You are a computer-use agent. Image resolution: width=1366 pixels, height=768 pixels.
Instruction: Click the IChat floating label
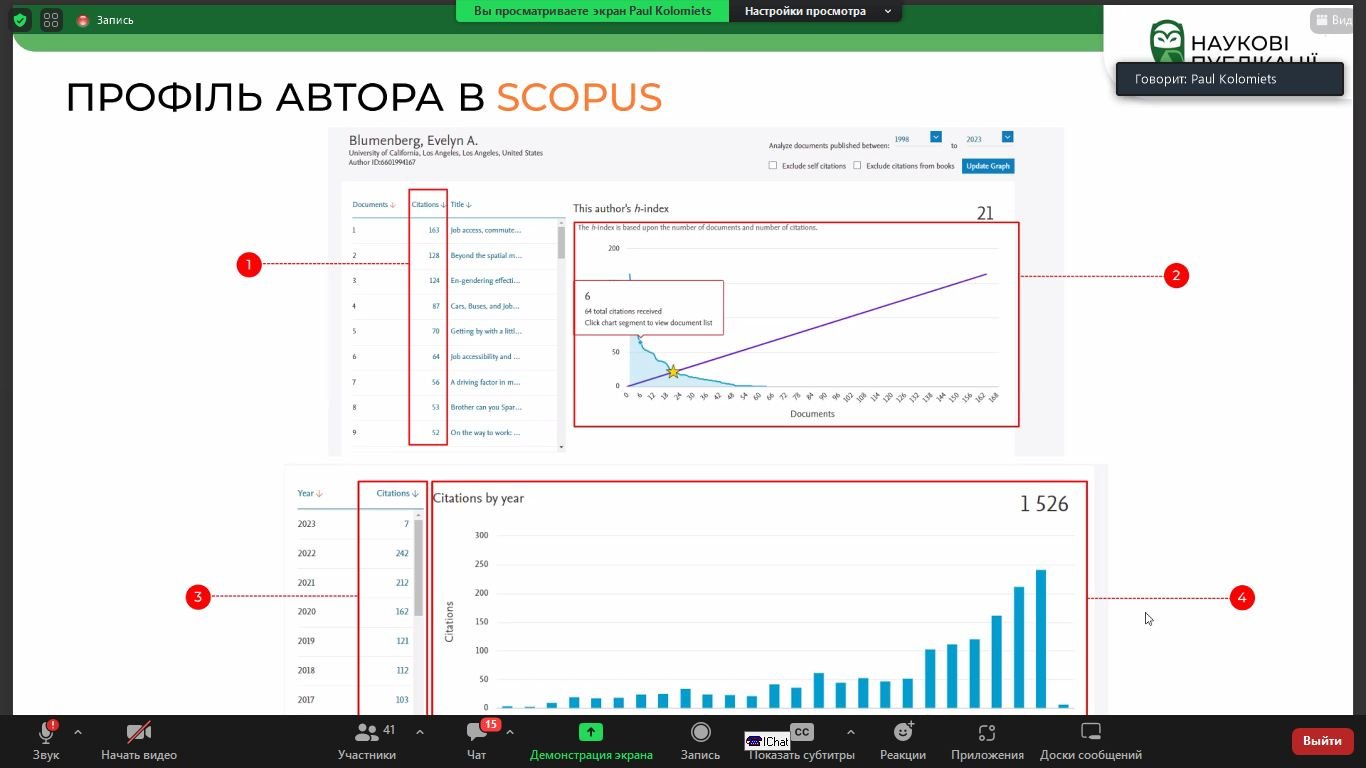click(x=768, y=741)
